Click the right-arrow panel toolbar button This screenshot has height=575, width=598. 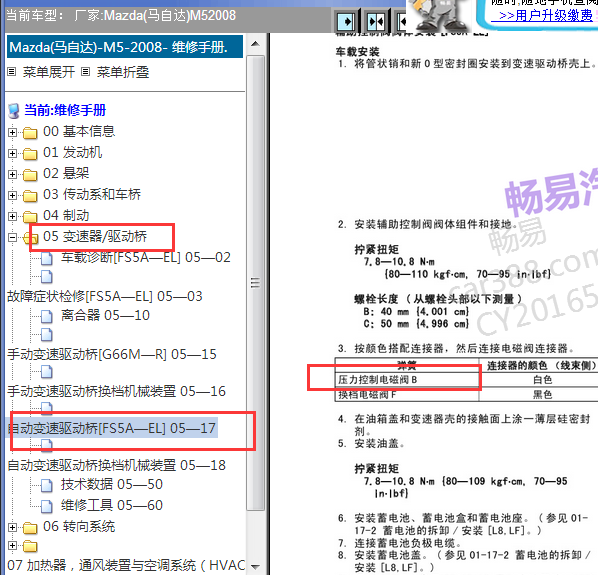347,21
